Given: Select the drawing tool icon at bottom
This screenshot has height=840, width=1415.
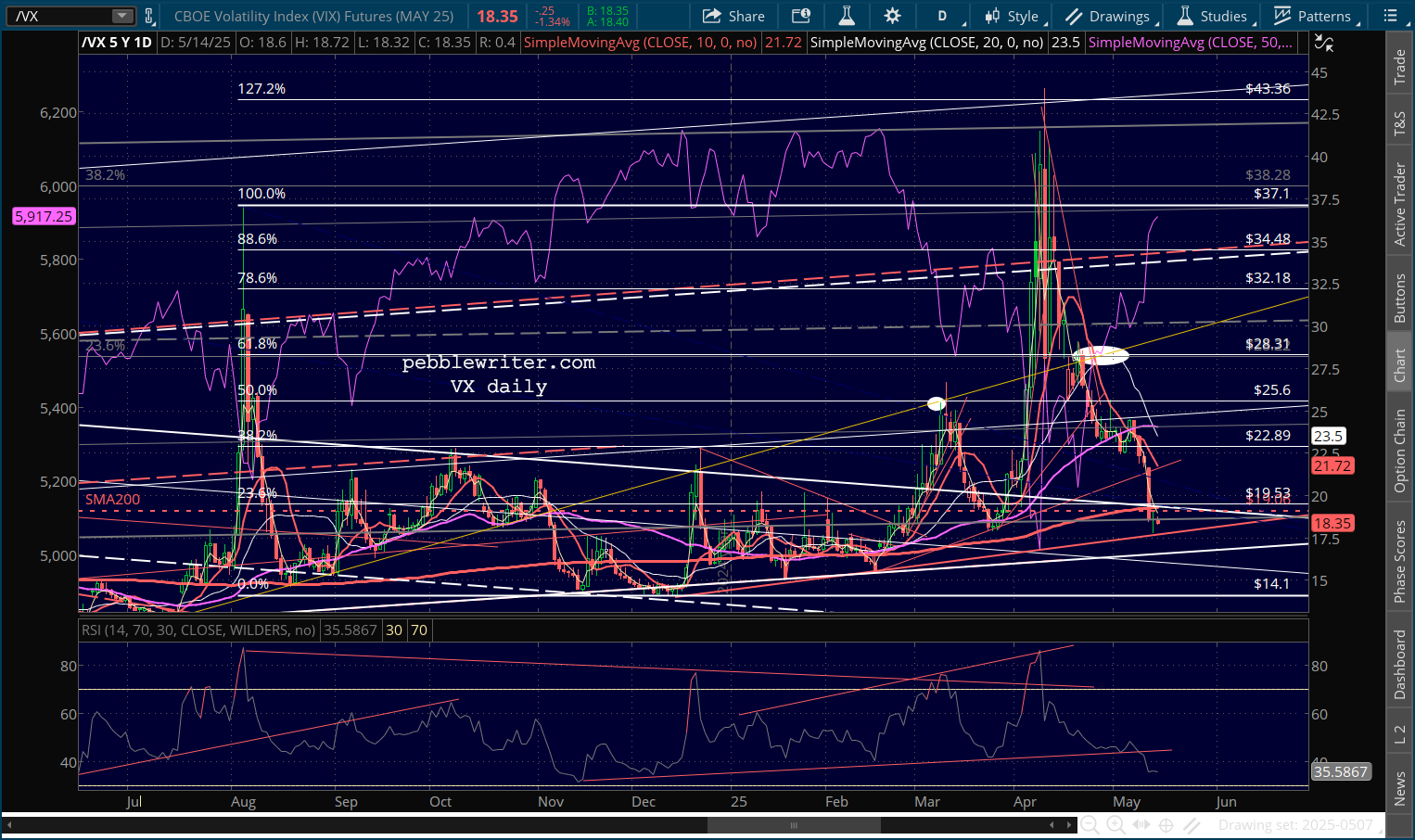Looking at the screenshot, I should [1192, 825].
